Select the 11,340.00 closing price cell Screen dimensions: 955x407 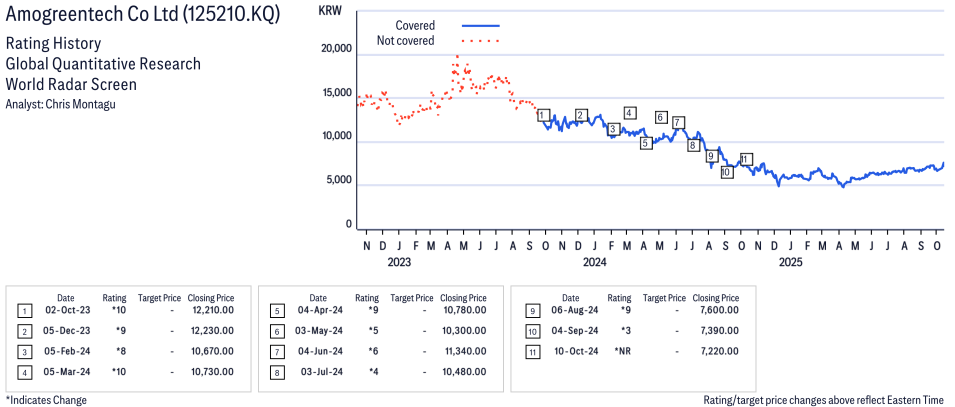[x=463, y=350]
